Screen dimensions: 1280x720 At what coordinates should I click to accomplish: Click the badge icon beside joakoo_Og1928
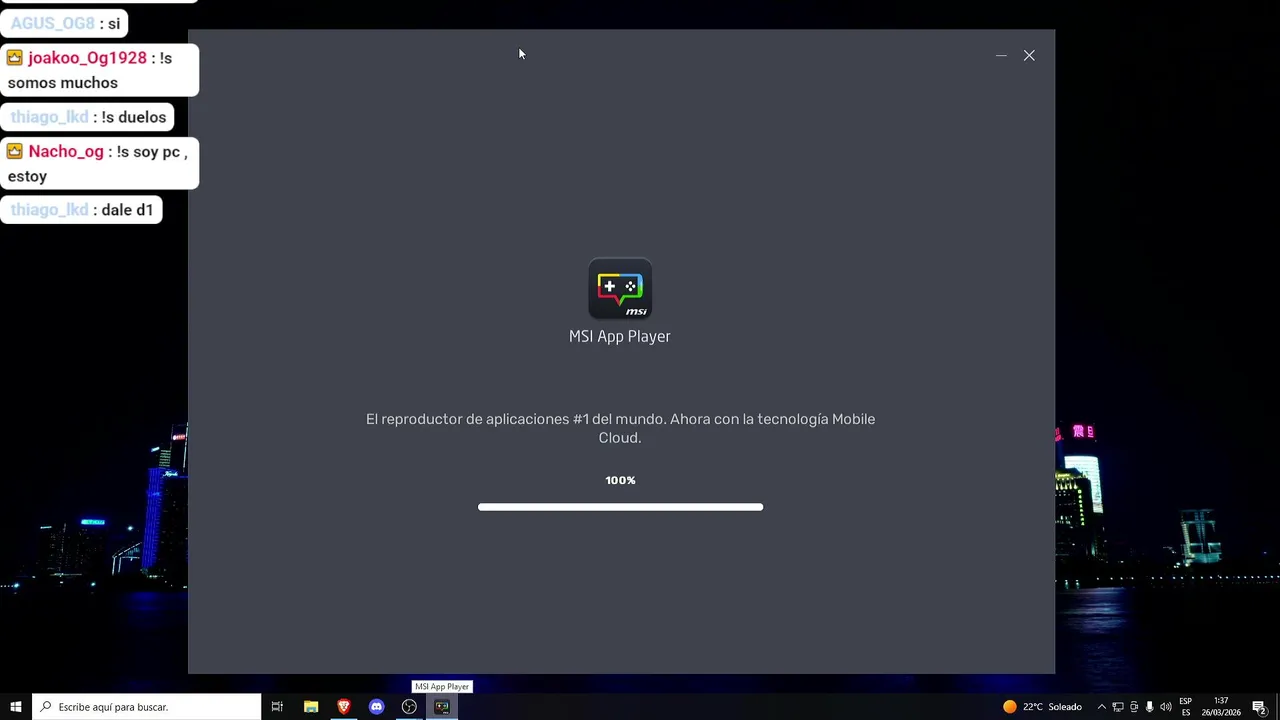tap(15, 58)
